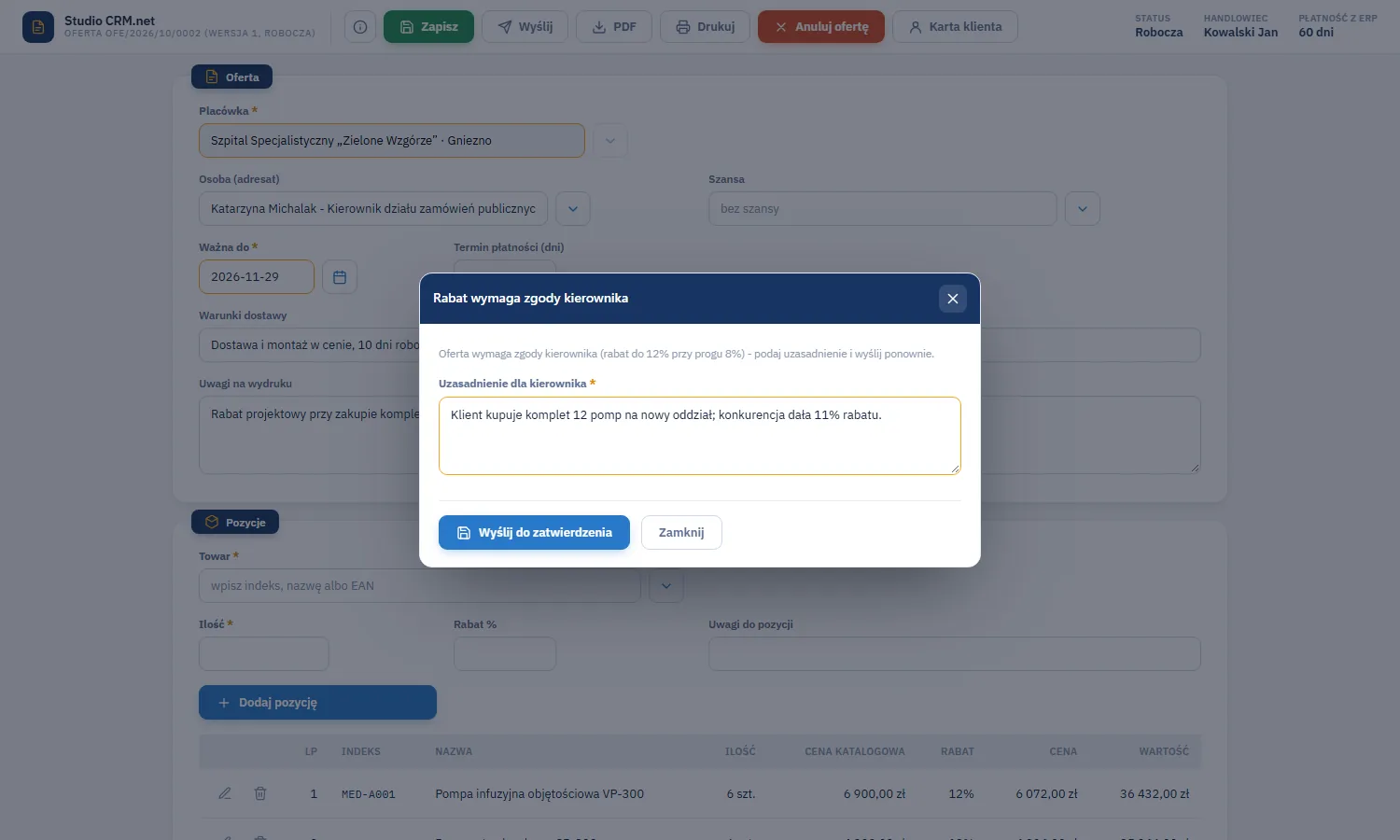Click the 36 432,00 zł value cell

[1155, 794]
